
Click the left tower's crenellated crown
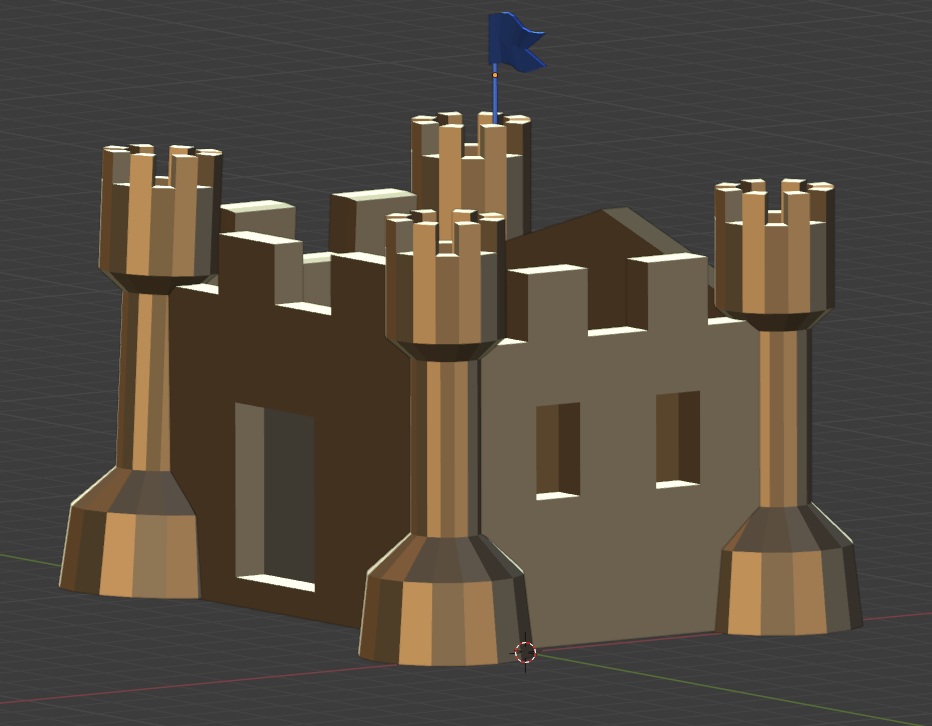160,215
